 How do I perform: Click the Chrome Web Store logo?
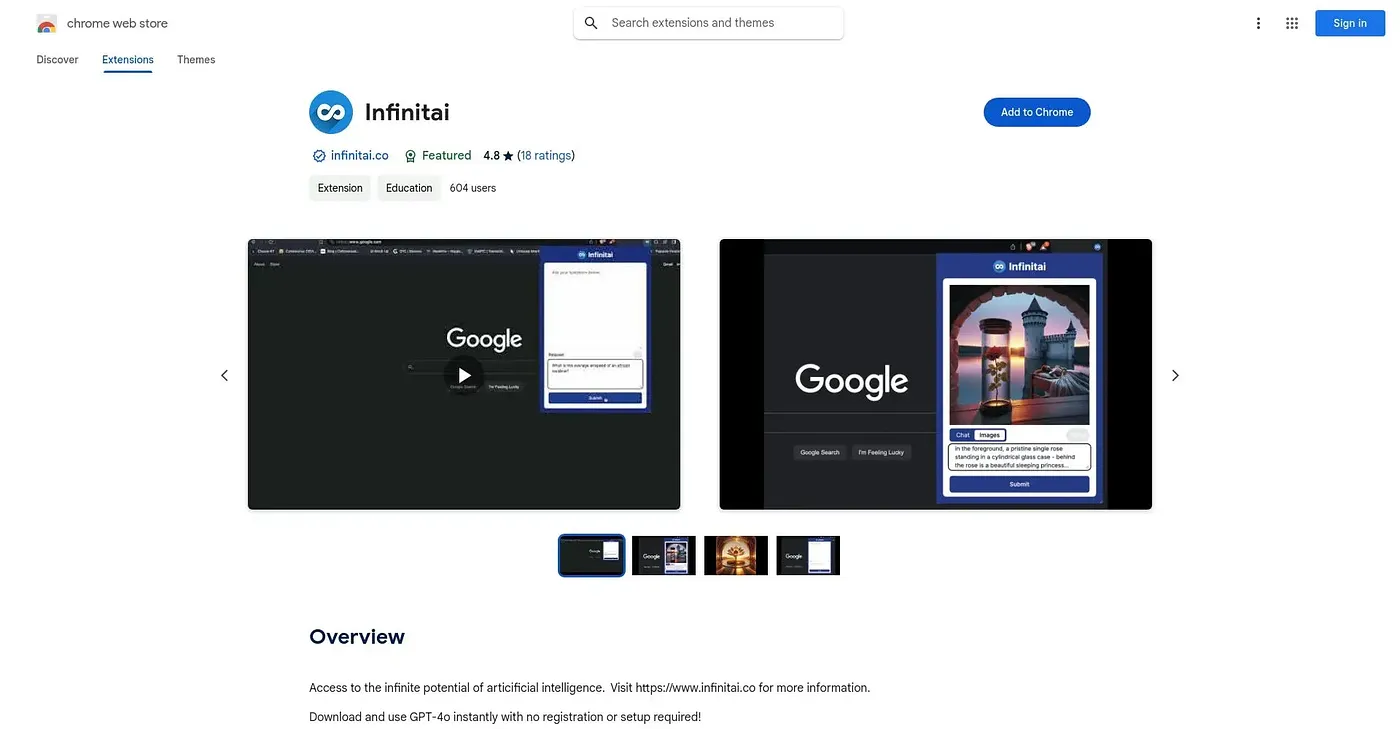[x=46, y=23]
